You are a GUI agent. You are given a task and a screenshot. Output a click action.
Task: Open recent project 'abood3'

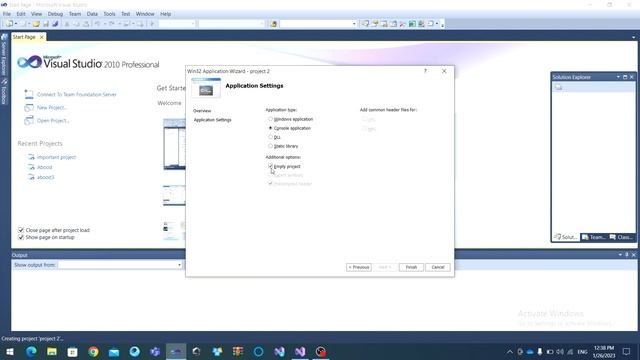(x=45, y=177)
